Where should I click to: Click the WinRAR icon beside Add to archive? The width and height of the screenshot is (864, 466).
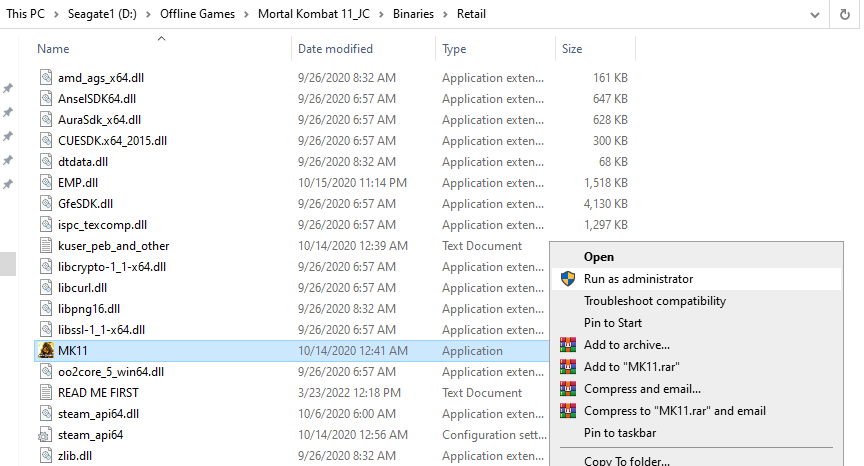click(x=568, y=345)
